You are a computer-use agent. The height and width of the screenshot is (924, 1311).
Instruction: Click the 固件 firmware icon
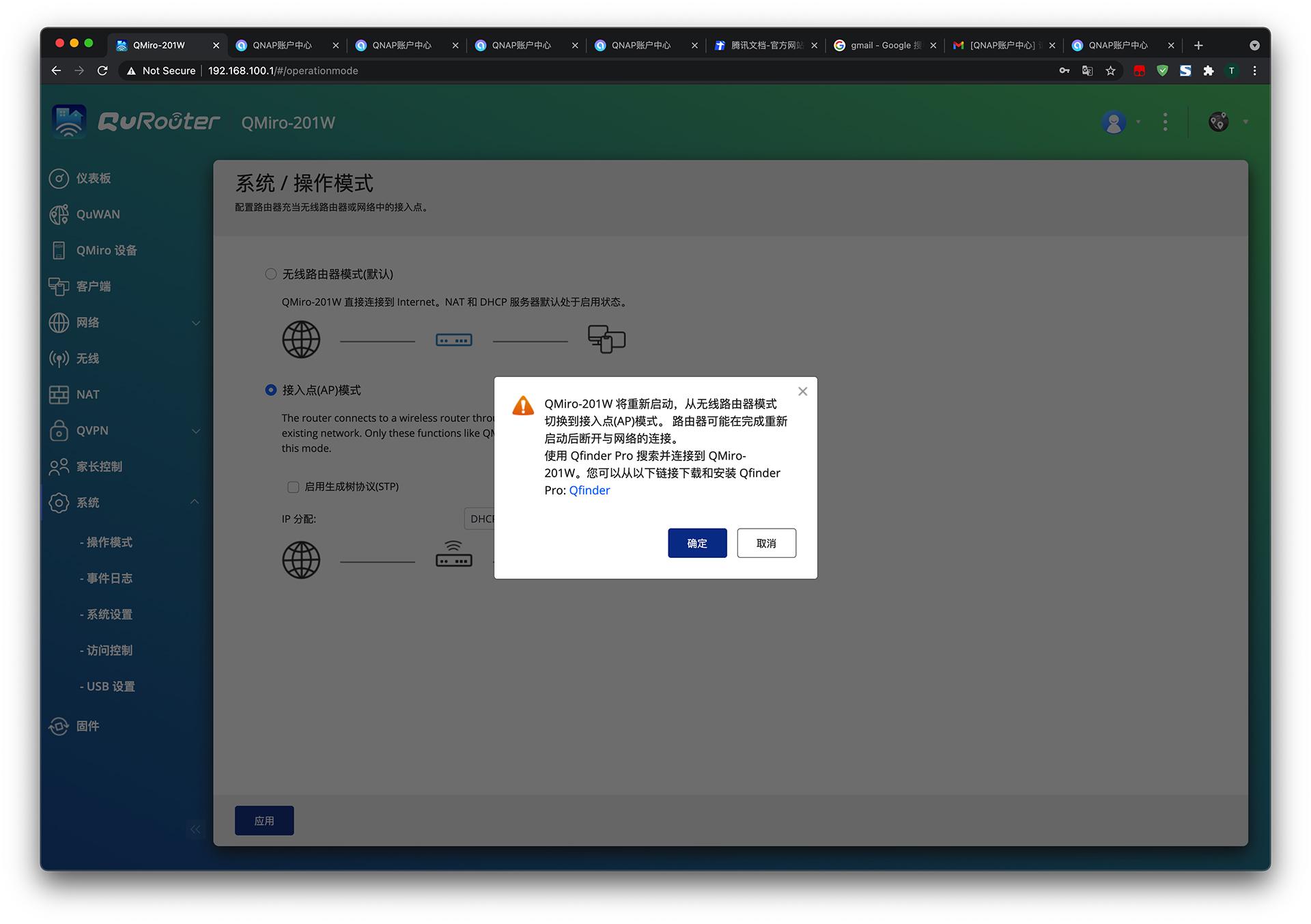[60, 726]
